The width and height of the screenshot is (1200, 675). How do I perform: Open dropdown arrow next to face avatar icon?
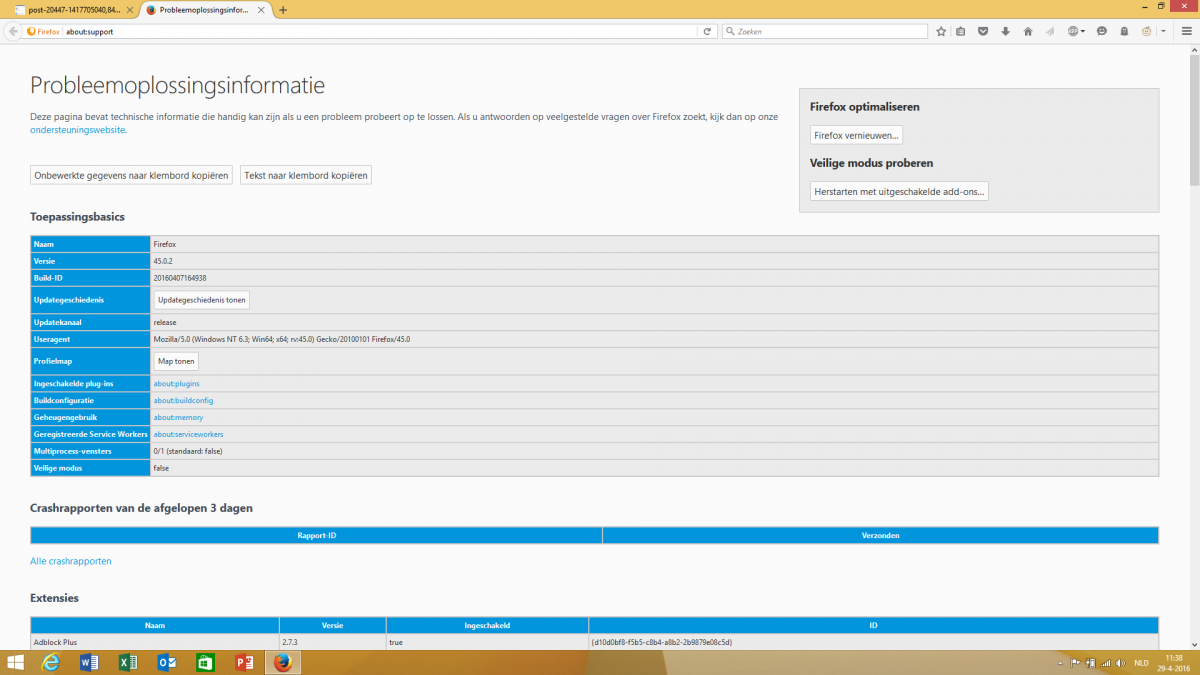(1164, 31)
